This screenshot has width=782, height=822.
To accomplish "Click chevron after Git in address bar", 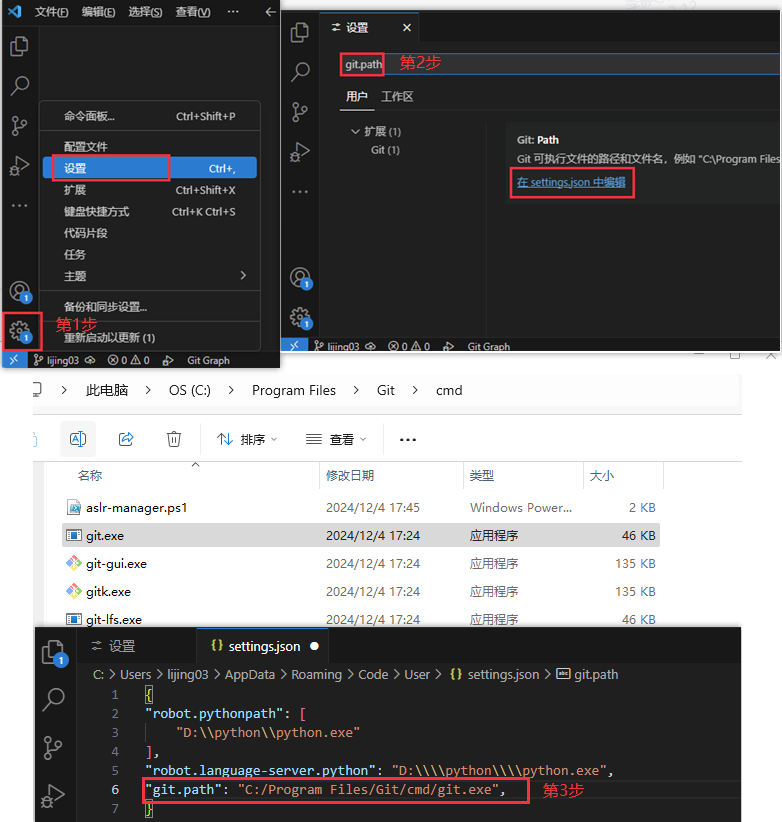I will 415,390.
